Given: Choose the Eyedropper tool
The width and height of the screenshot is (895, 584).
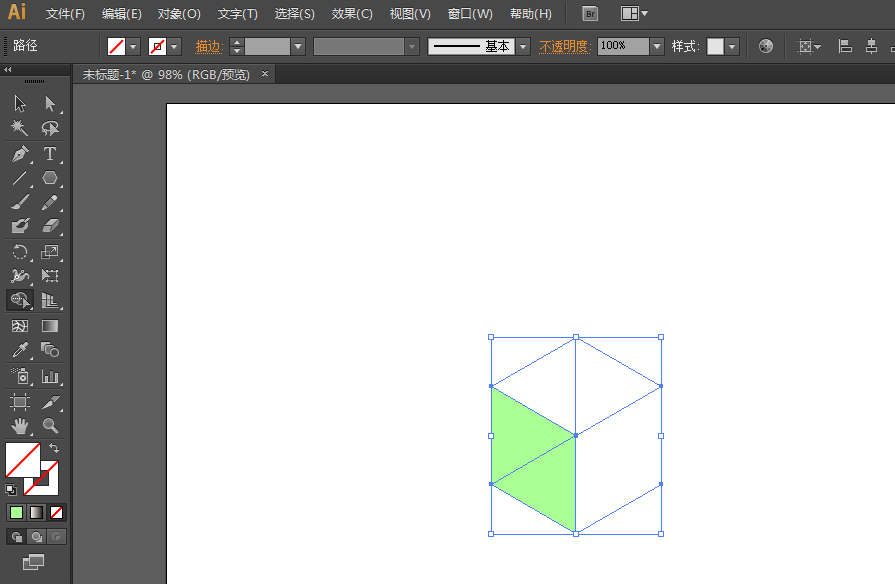Looking at the screenshot, I should pyautogui.click(x=19, y=350).
